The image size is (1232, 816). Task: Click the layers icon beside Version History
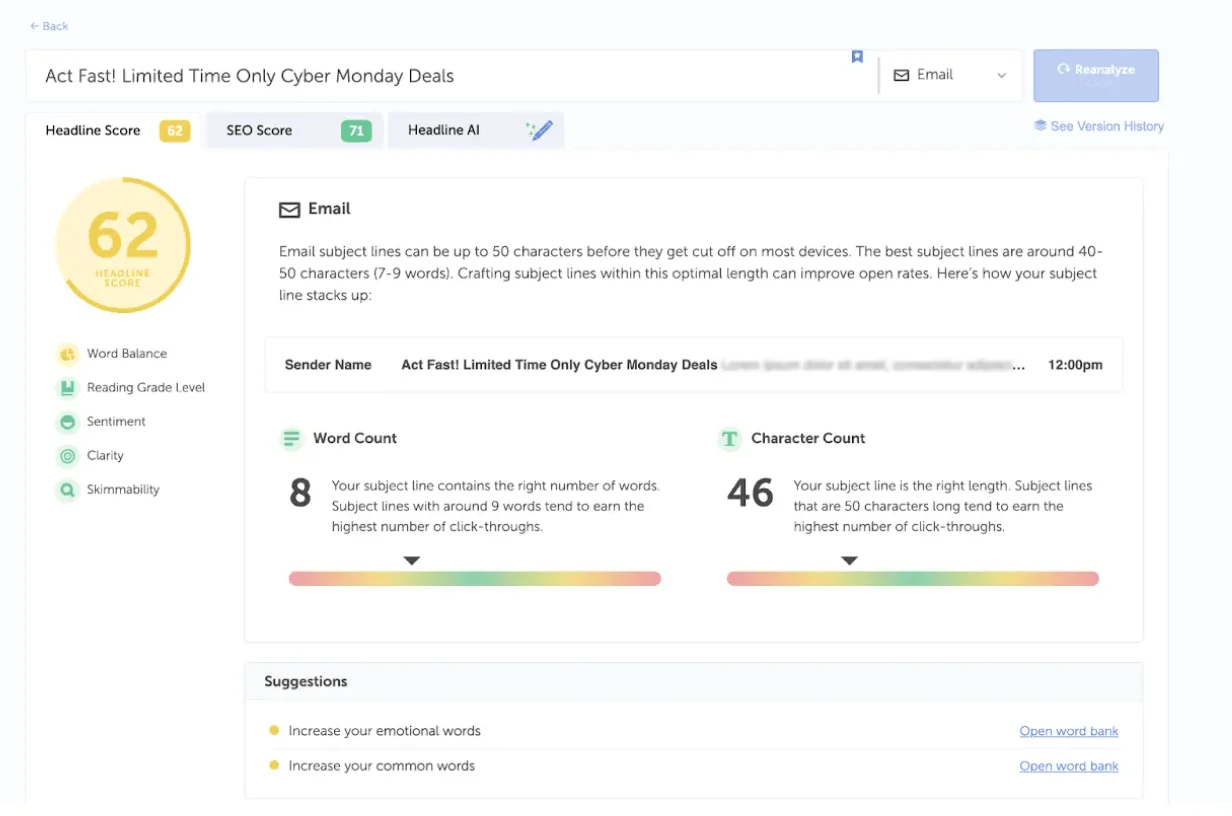(x=1040, y=126)
